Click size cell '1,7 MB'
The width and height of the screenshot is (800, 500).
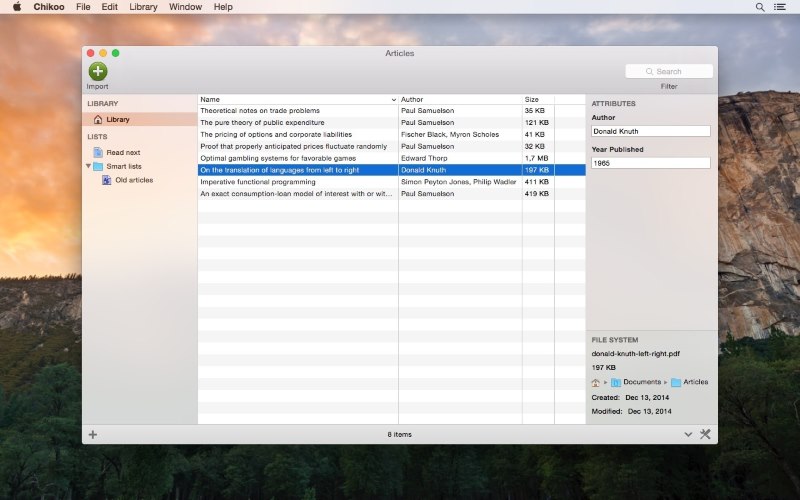[536, 158]
